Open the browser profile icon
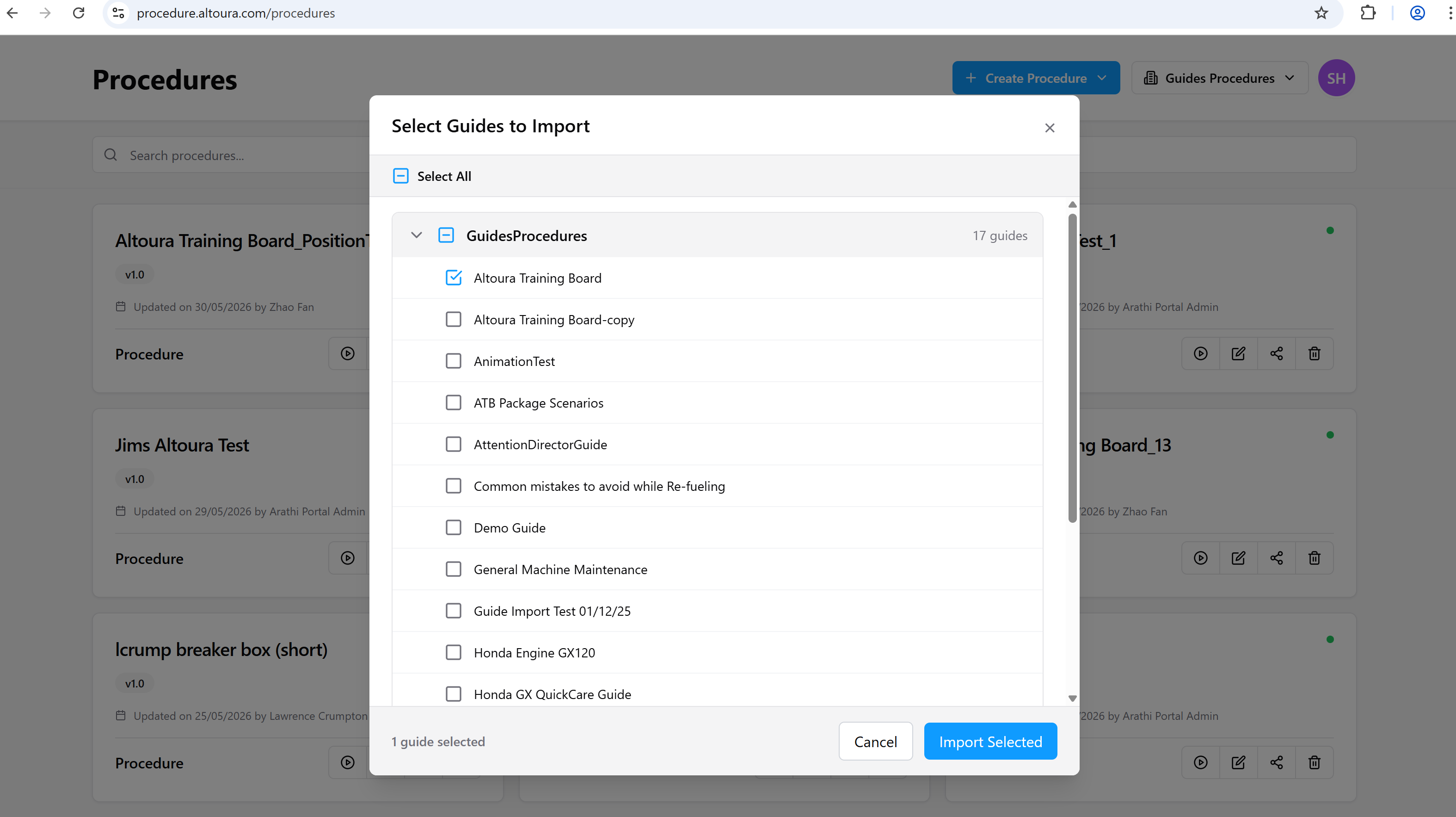Screen dimensions: 1456x817 (1417, 13)
